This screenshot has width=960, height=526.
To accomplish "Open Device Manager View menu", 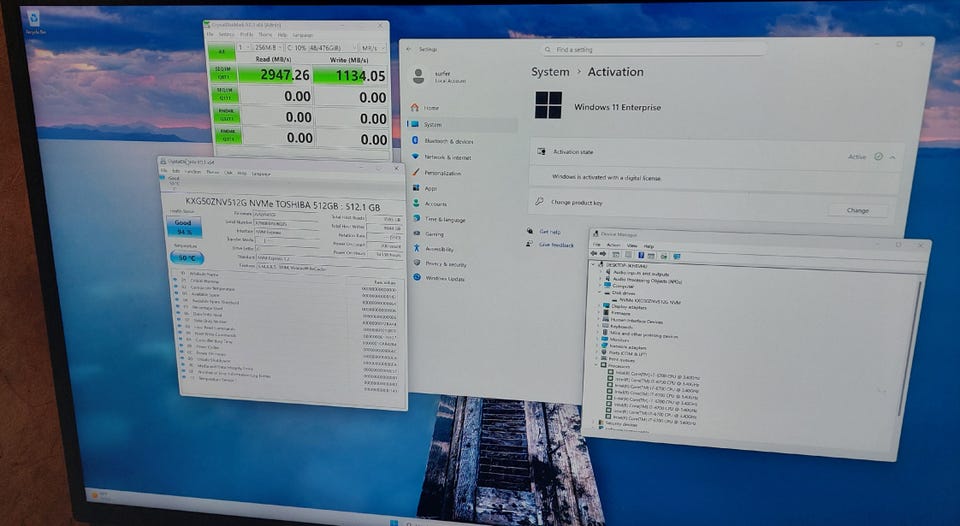I will [632, 246].
